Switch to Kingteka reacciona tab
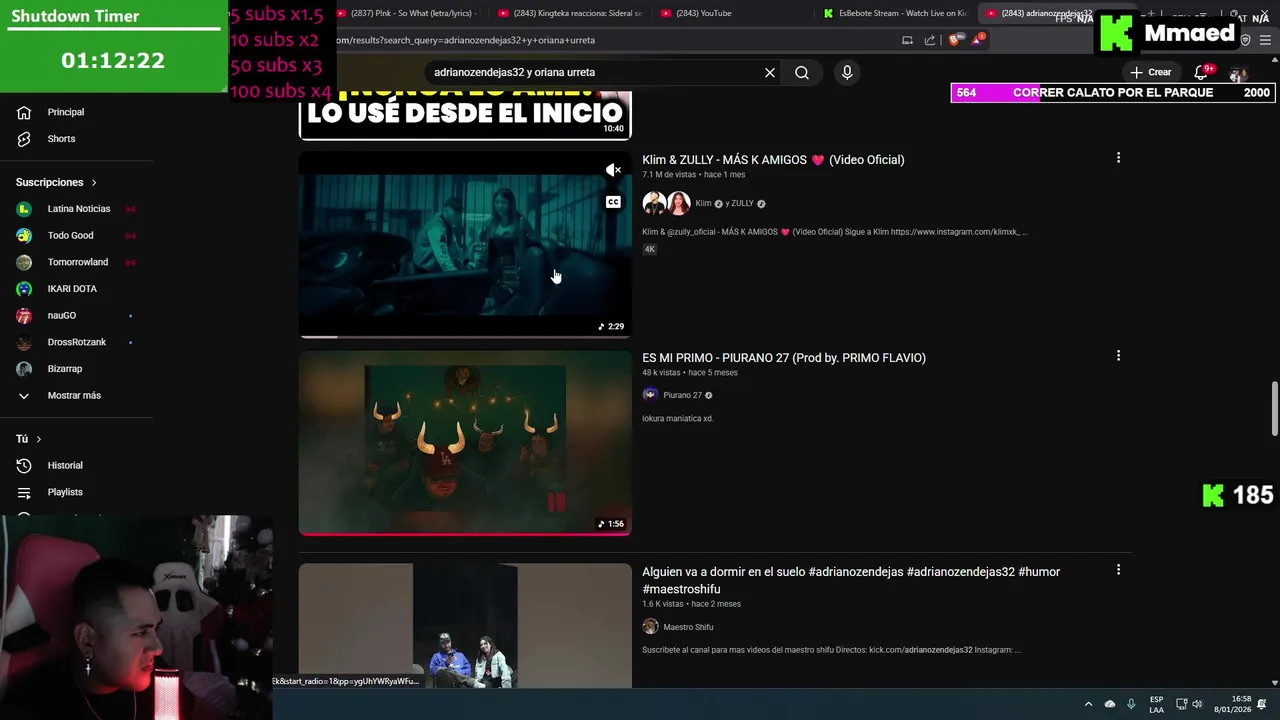The height and width of the screenshot is (720, 1280). tap(570, 13)
